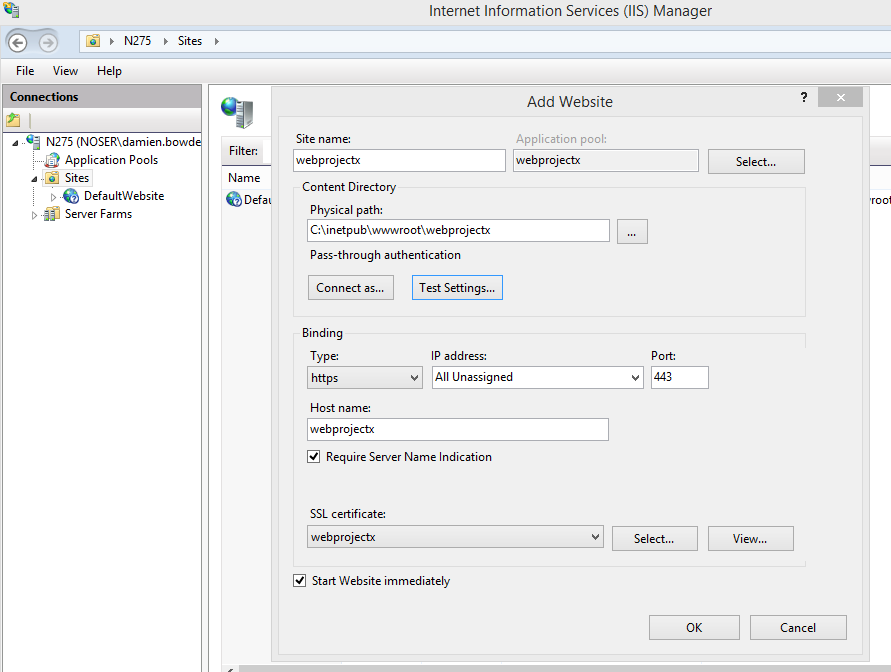Select the N275 server node icon
Screen dimensions: 891x672
pyautogui.click(x=34, y=142)
